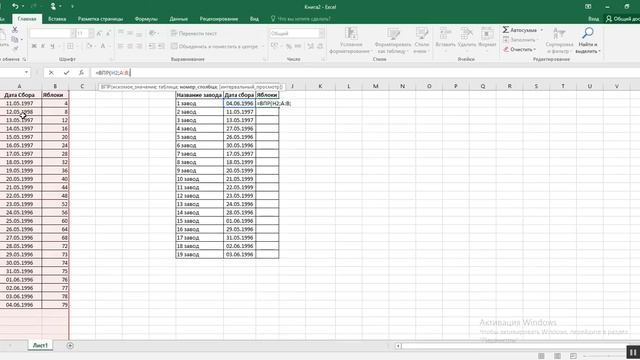Click the text orientation icon
This screenshot has height=360, width=640.
152,33
